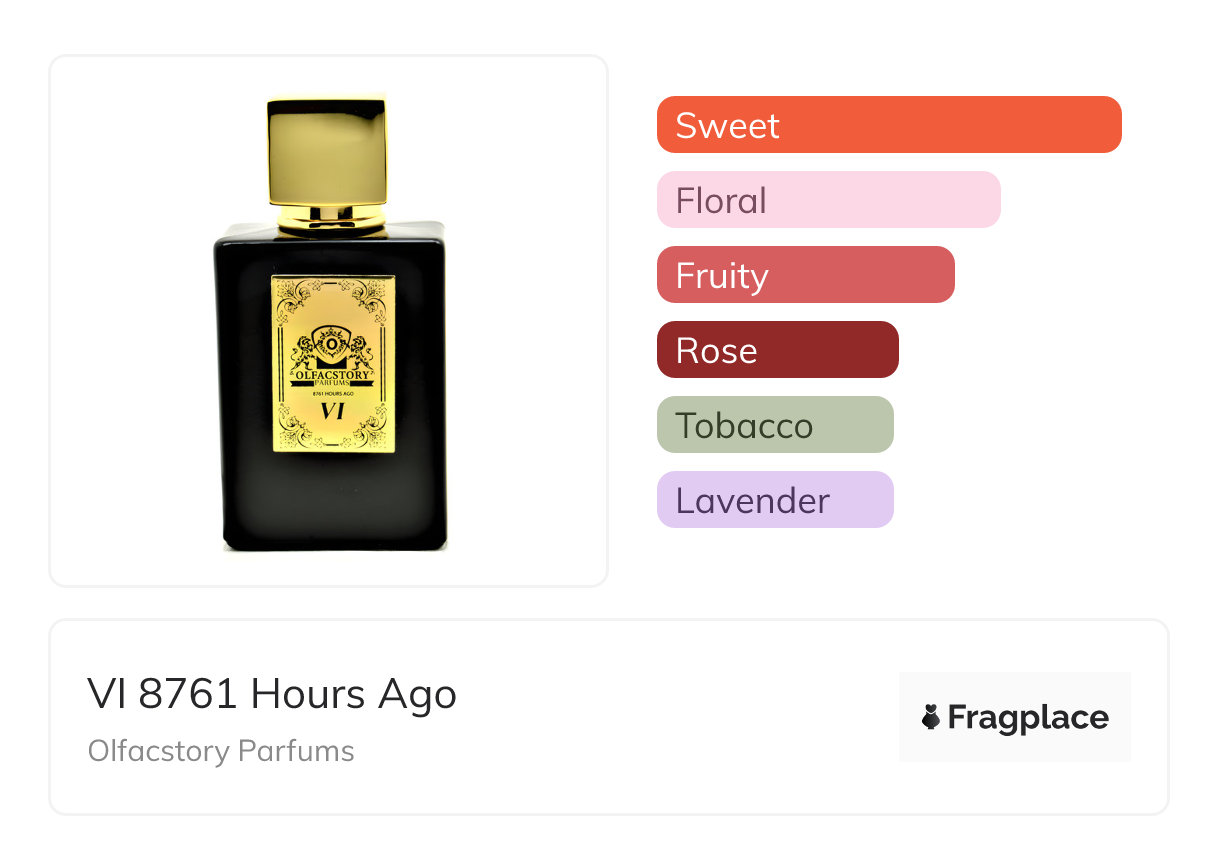Click the VI numeral on bottle label
This screenshot has width=1218, height=864.
(x=332, y=412)
